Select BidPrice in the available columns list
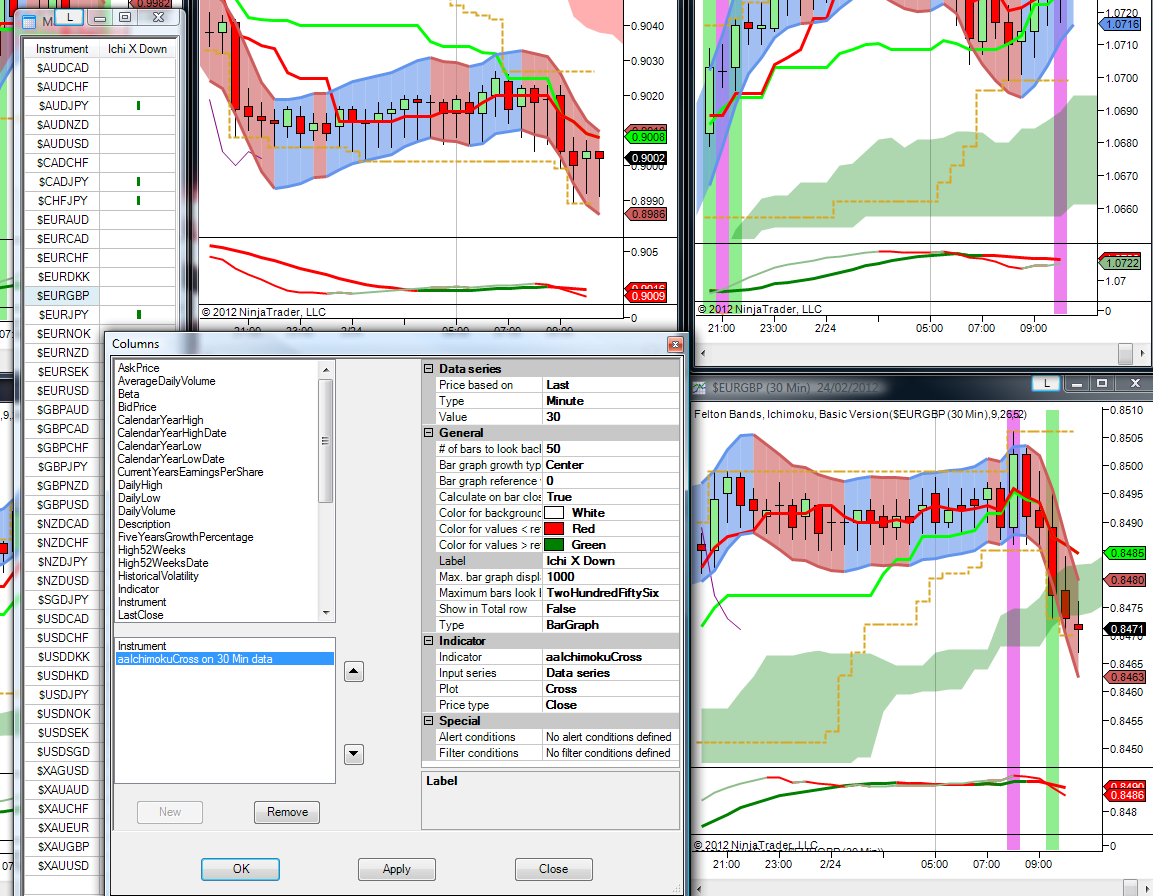The image size is (1153, 896). pos(137,407)
